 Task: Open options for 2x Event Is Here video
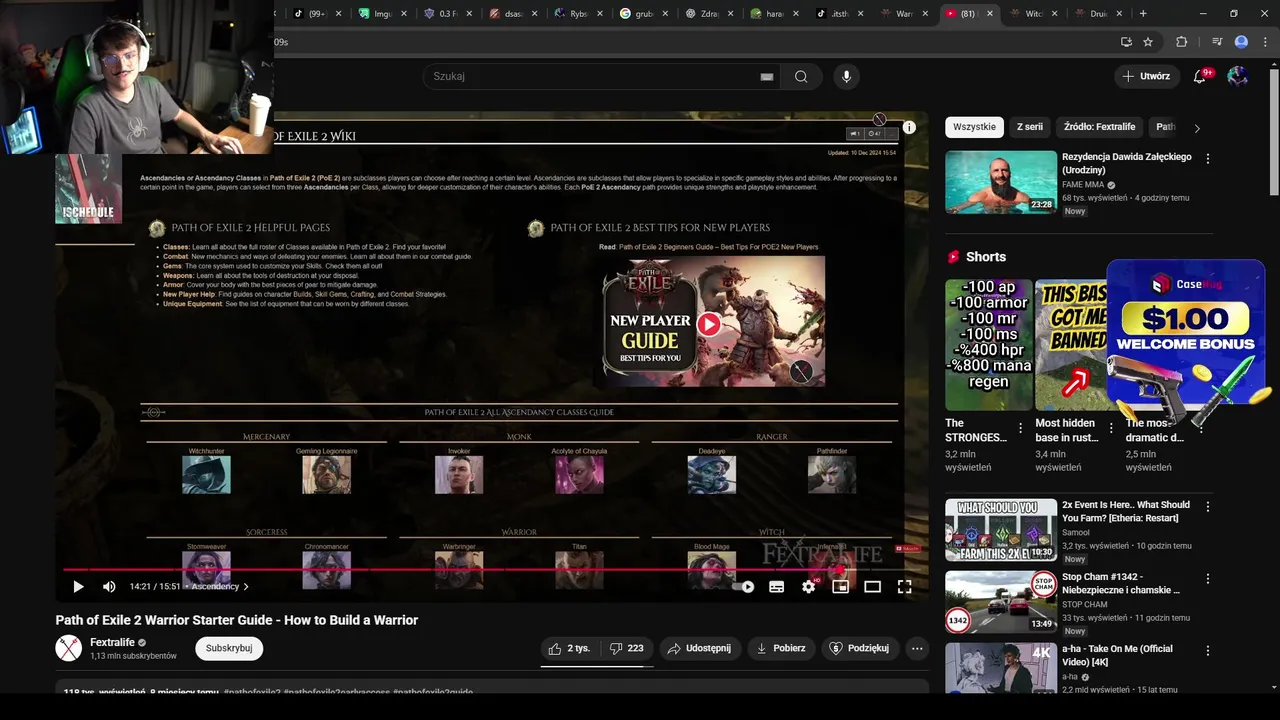[x=1208, y=507]
